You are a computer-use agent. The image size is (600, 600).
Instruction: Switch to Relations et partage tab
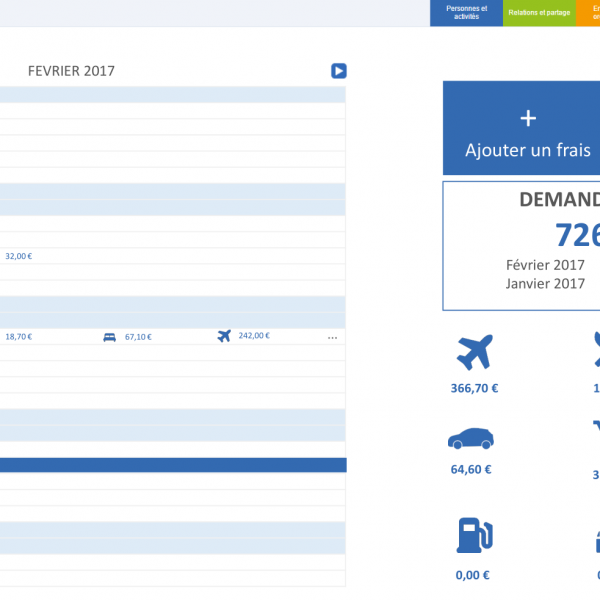pos(539,13)
